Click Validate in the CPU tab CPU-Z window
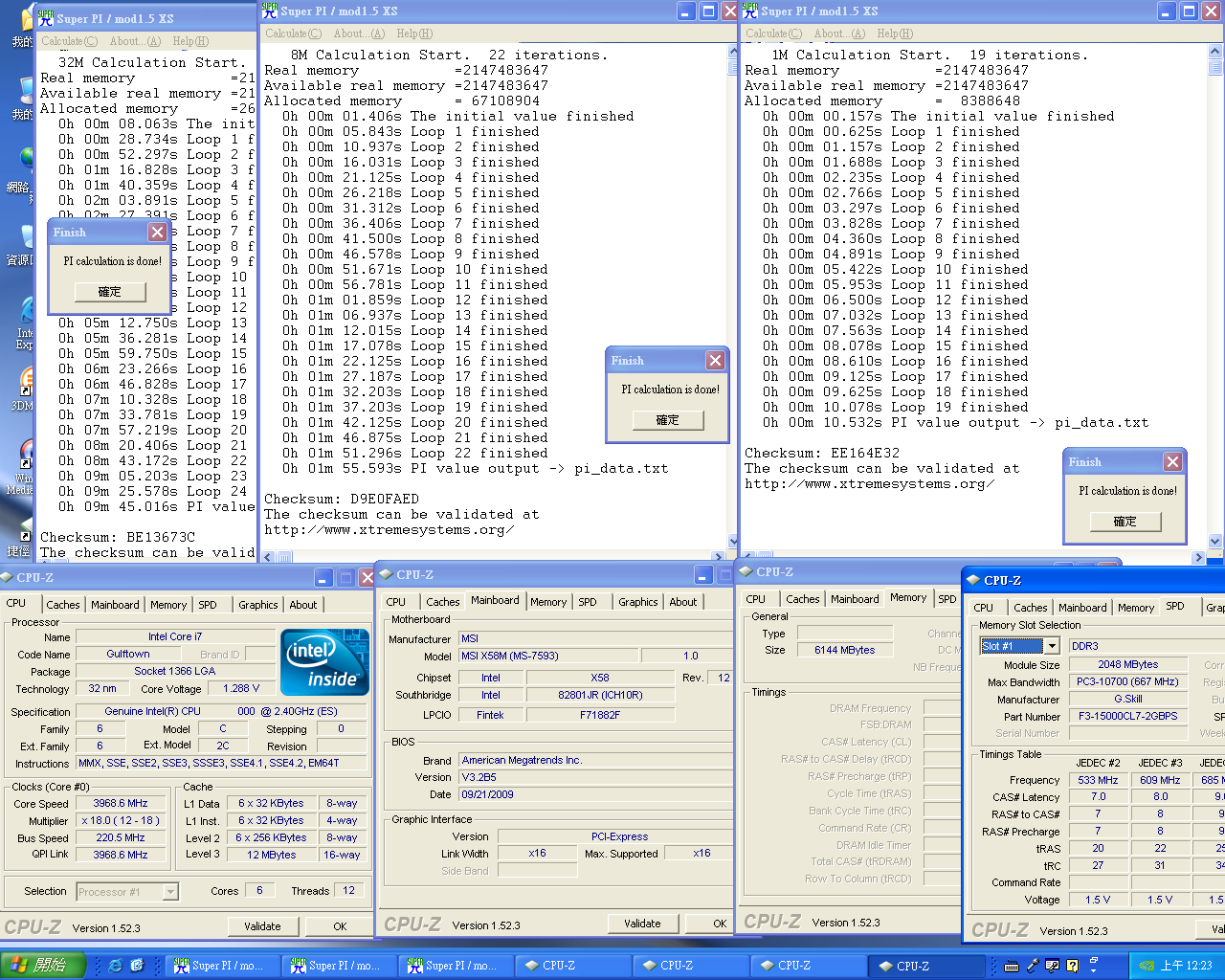This screenshot has height=980, width=1225. pos(262,926)
